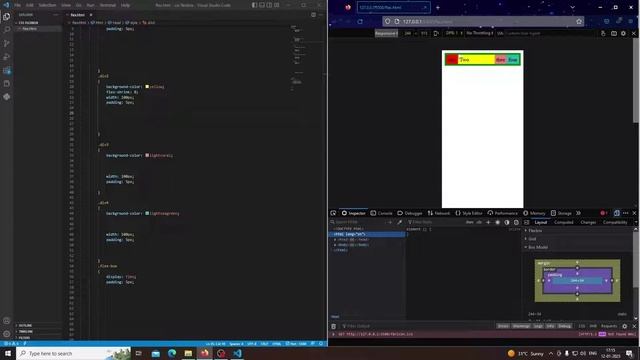Toggle the Info filter in console
640x360 pixels.
[550, 326]
